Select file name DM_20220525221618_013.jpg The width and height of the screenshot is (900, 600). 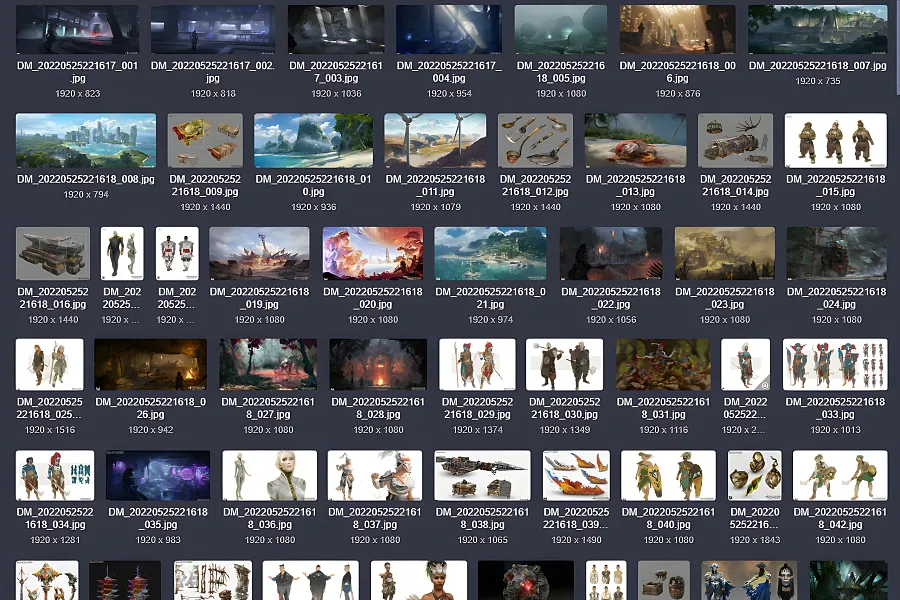(635, 185)
